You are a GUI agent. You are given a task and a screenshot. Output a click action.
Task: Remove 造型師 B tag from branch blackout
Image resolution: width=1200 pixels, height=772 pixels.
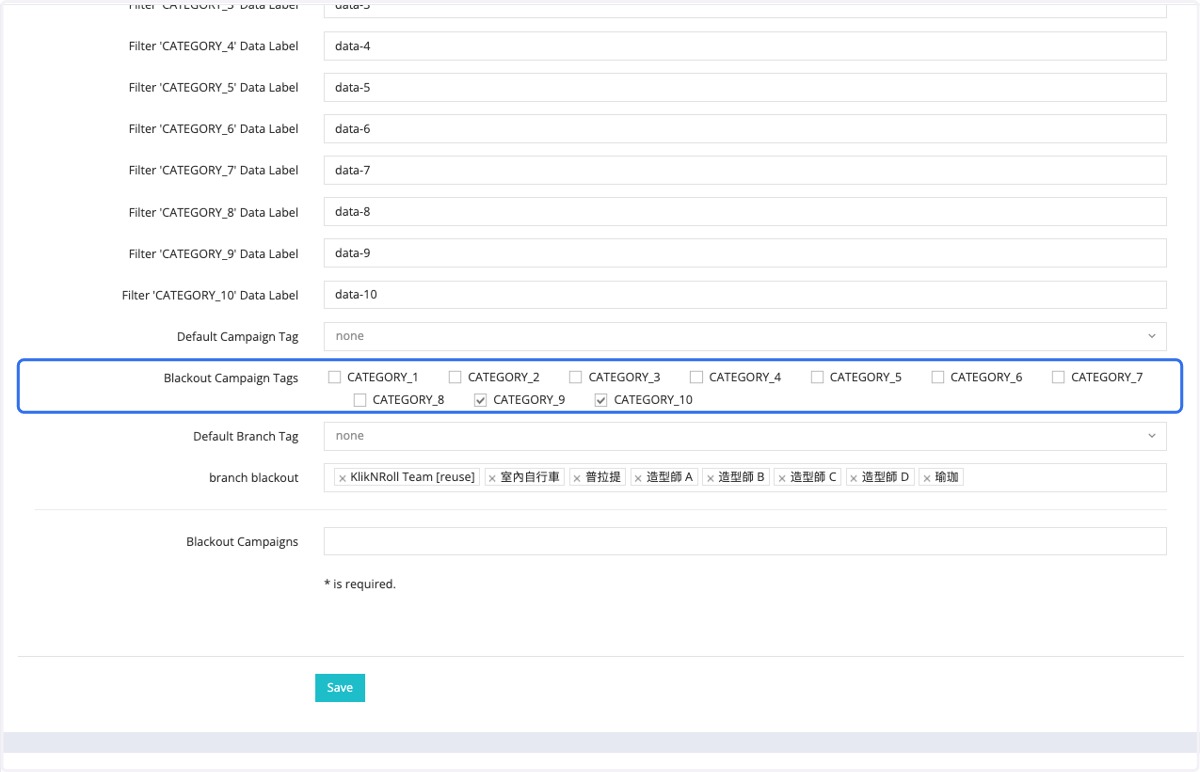pos(710,478)
